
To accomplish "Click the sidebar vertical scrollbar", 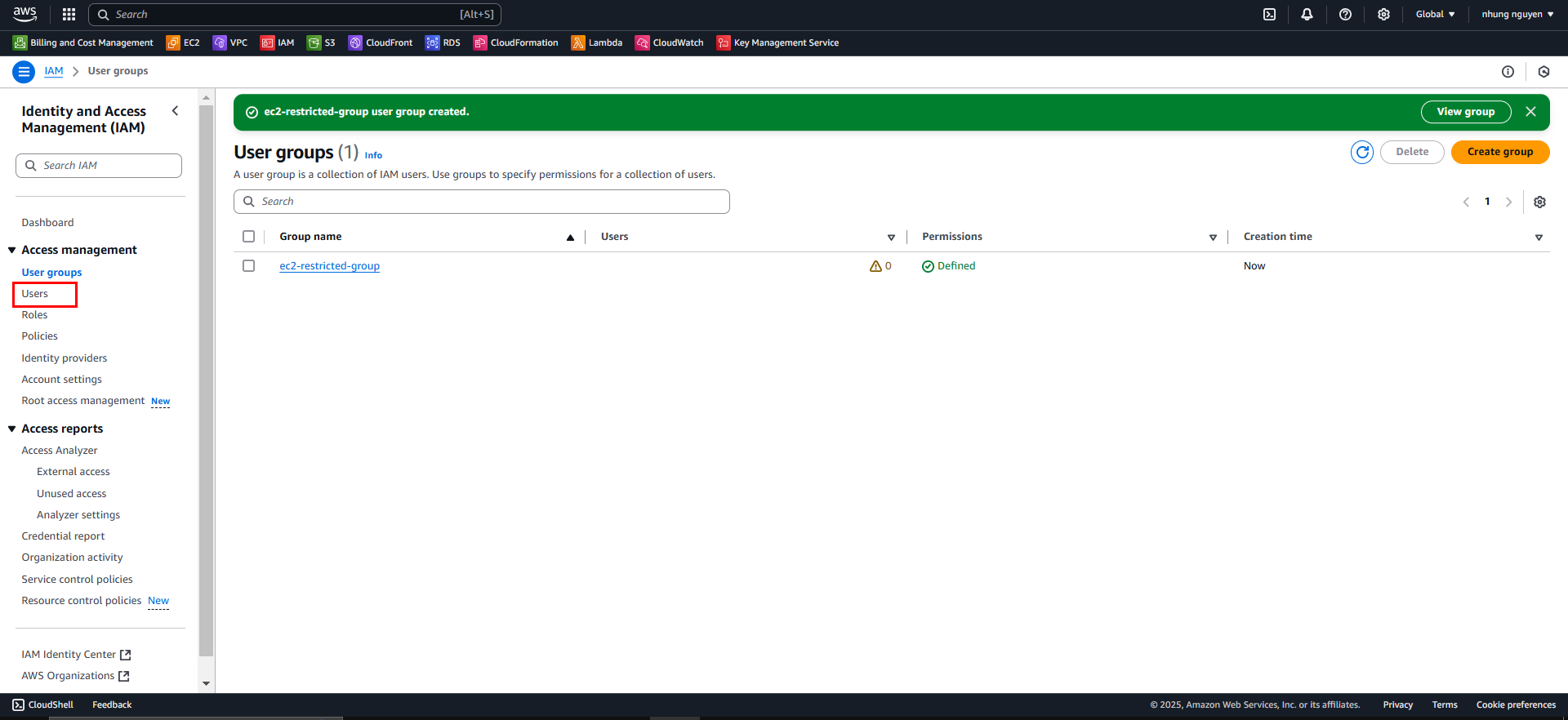I will coord(206,380).
